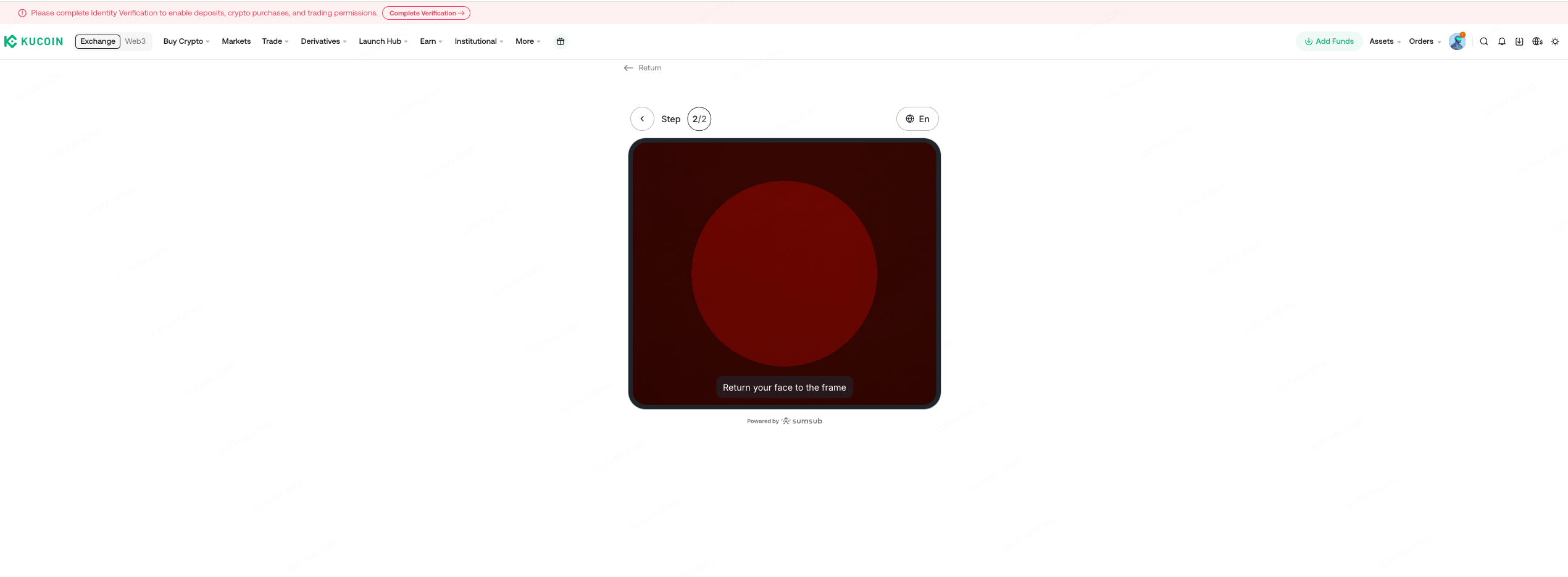Click the KuCoin logo
Image resolution: width=1568 pixels, height=577 pixels.
33,41
